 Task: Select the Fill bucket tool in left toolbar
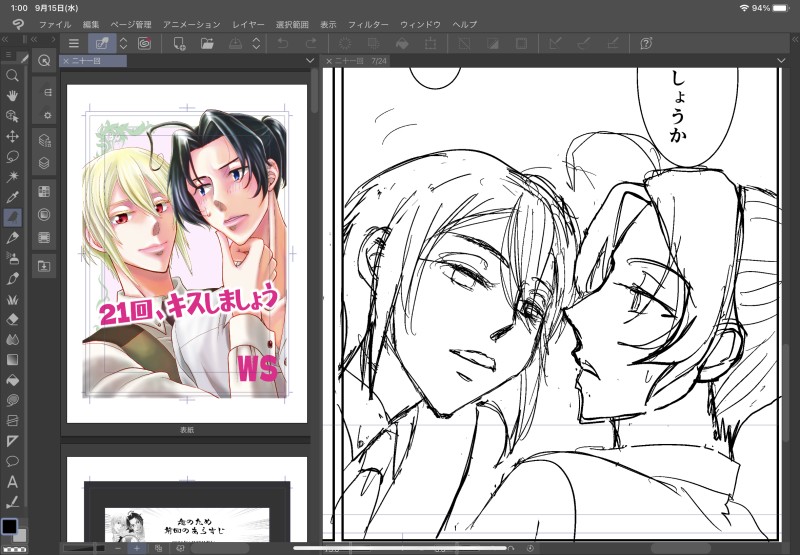pos(12,380)
